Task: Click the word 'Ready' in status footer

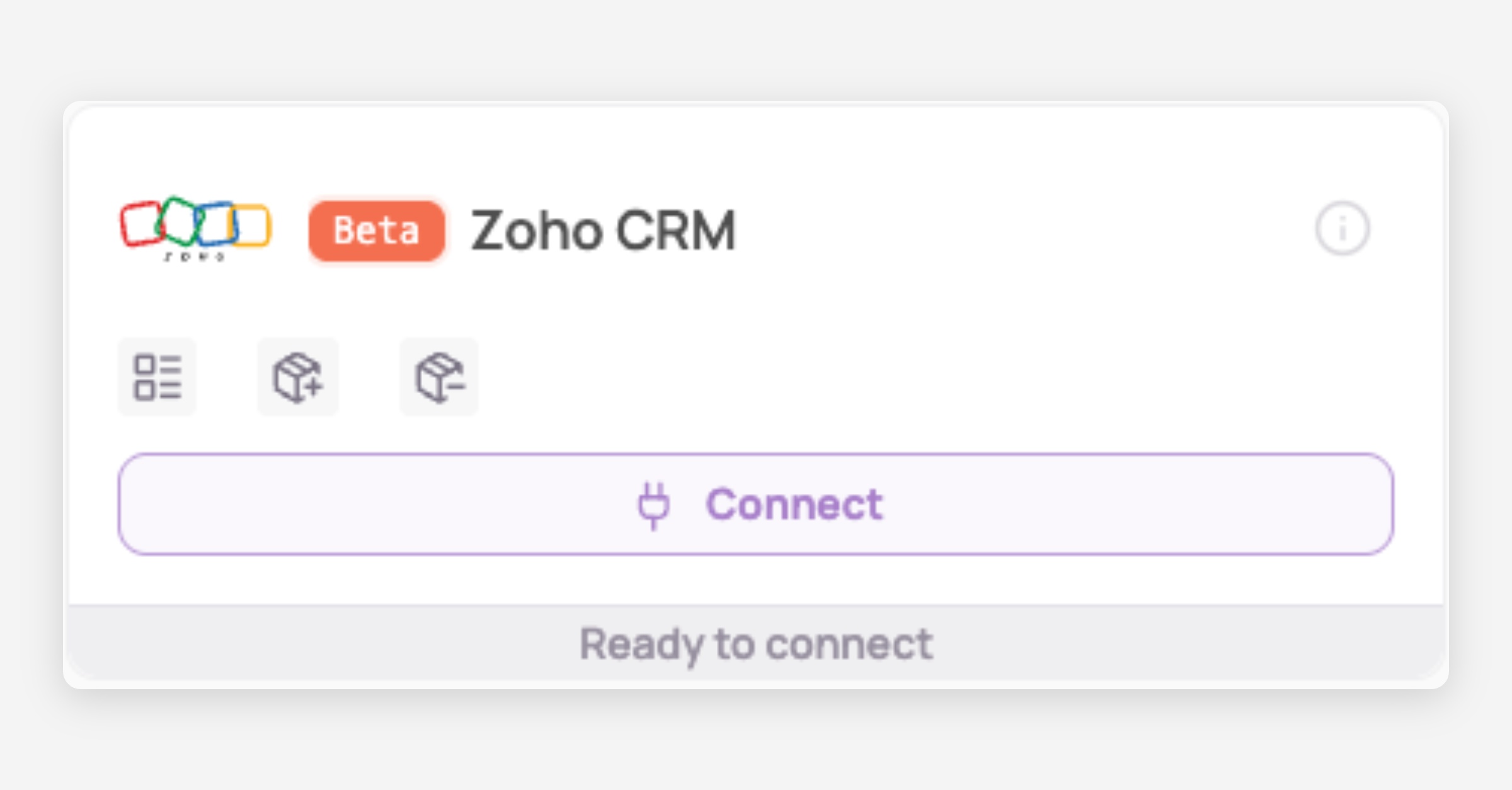Action: pyautogui.click(x=641, y=644)
